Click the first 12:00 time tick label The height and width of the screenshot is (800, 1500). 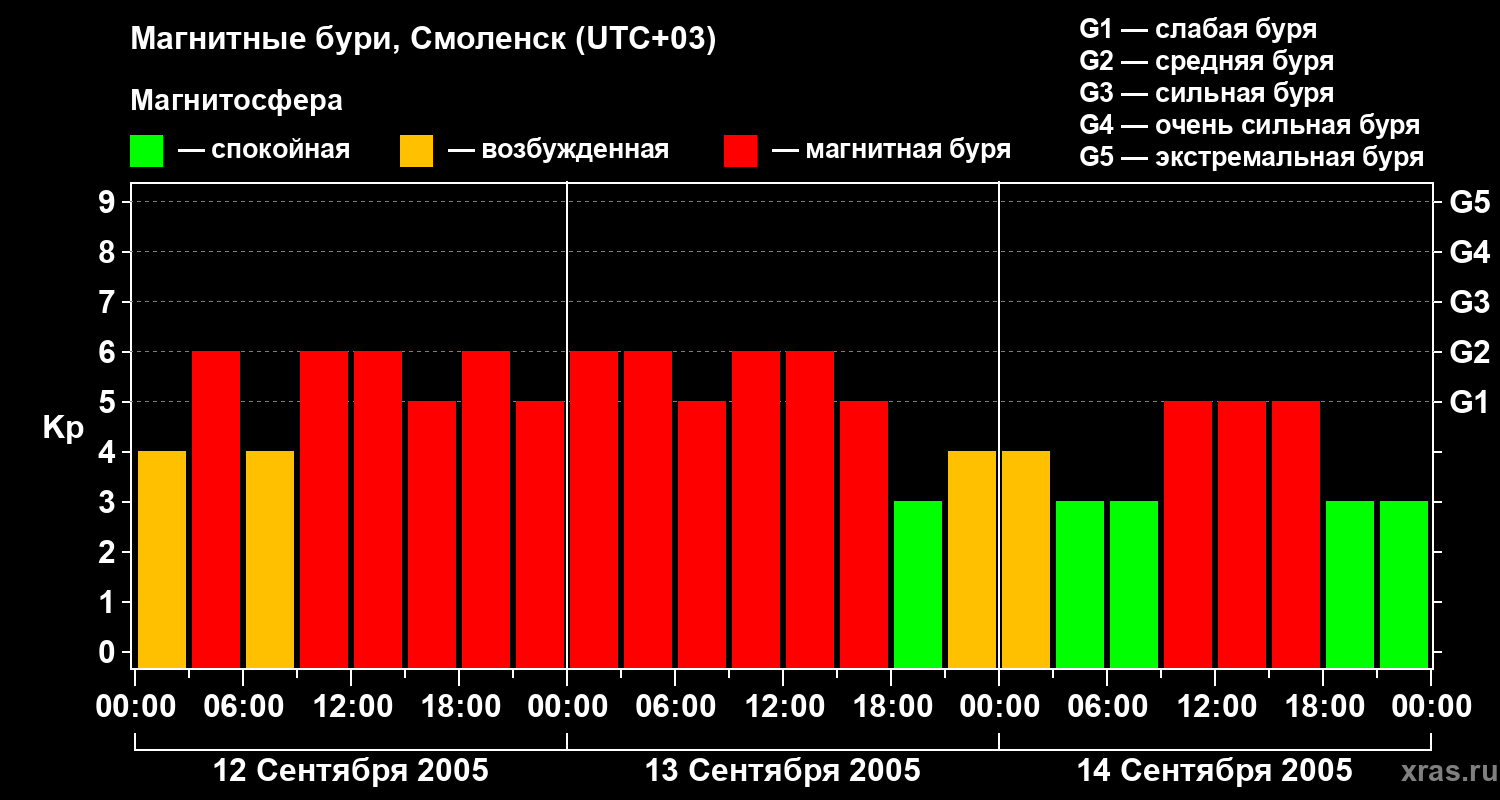[351, 707]
